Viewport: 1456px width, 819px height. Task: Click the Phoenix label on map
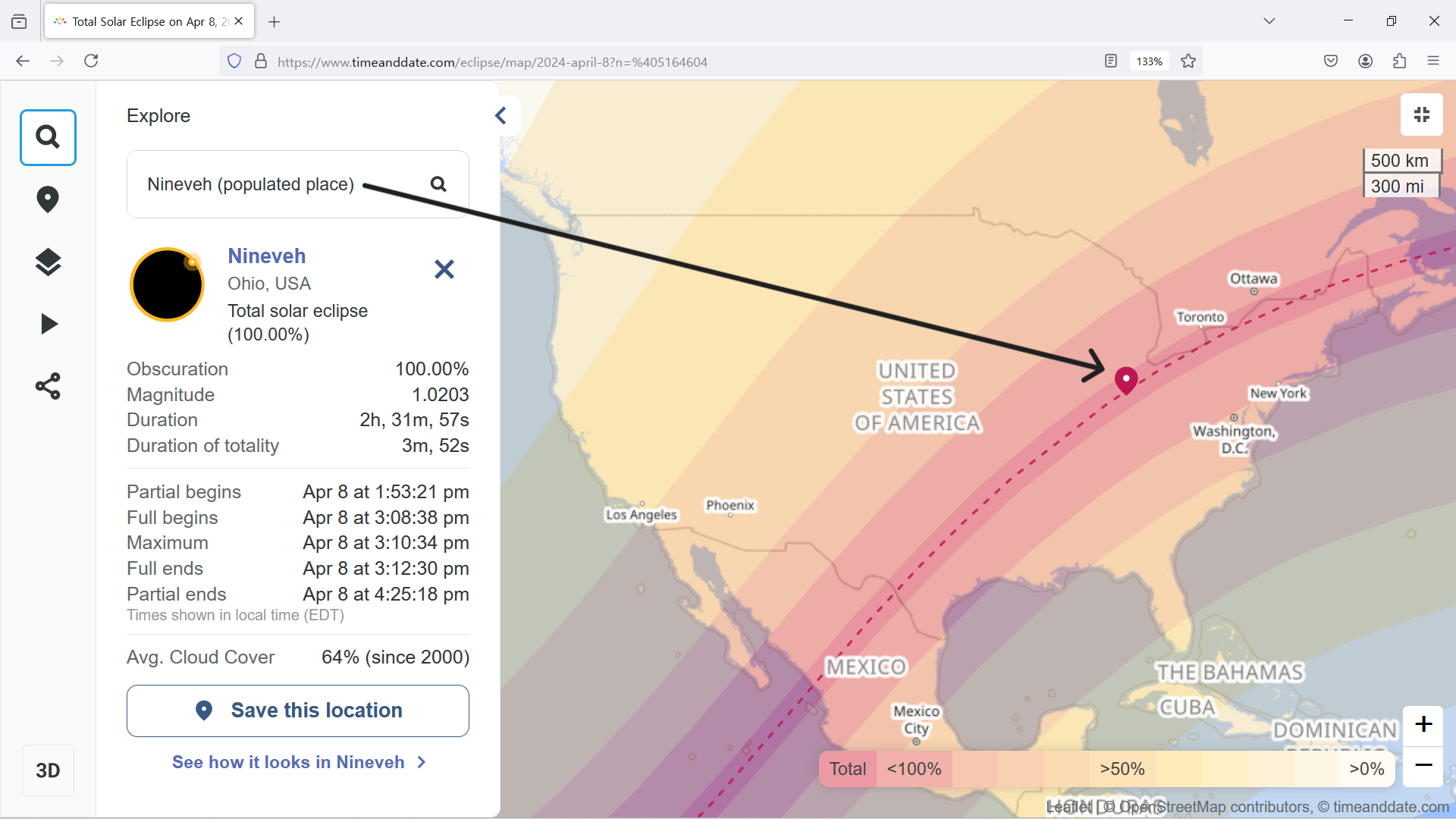coord(730,505)
